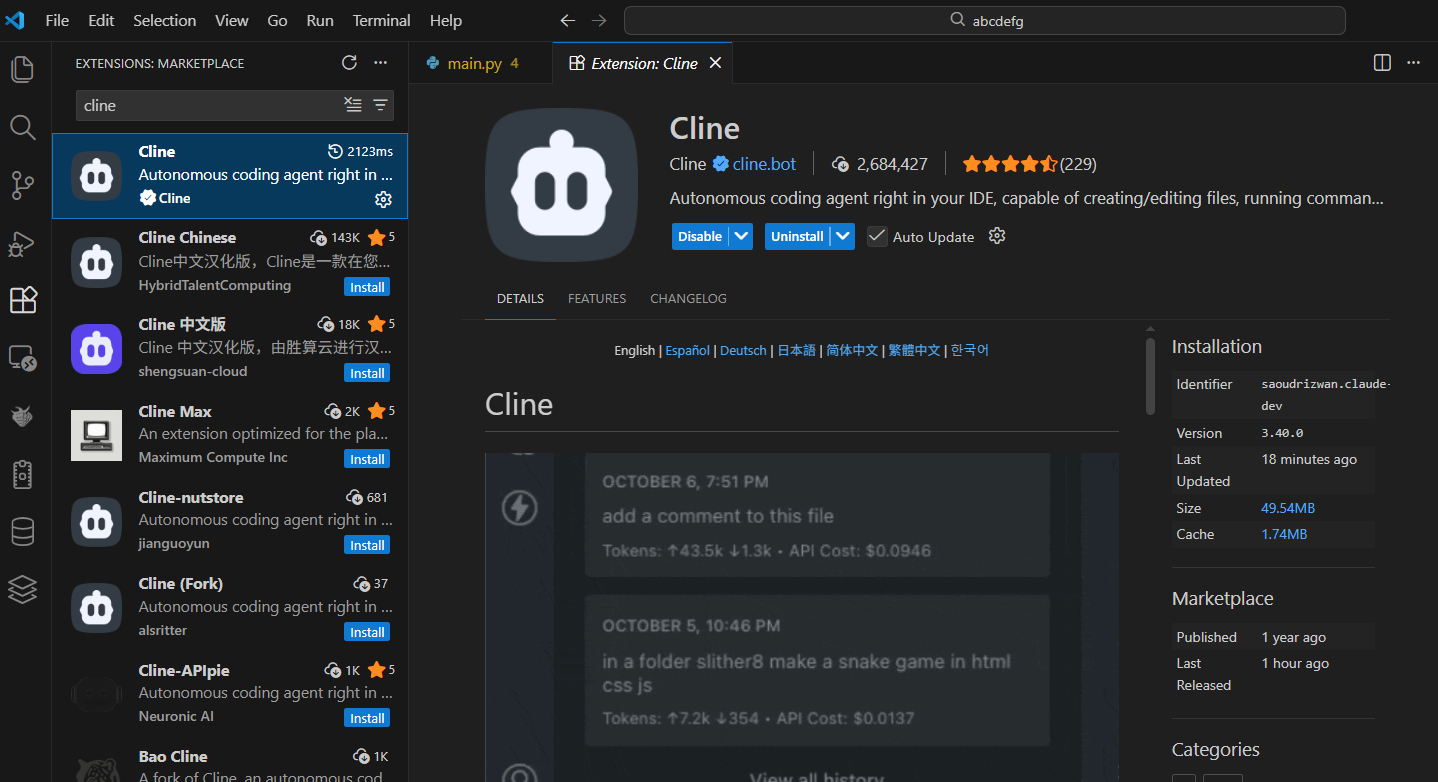Go back using title bar arrow

[x=567, y=20]
